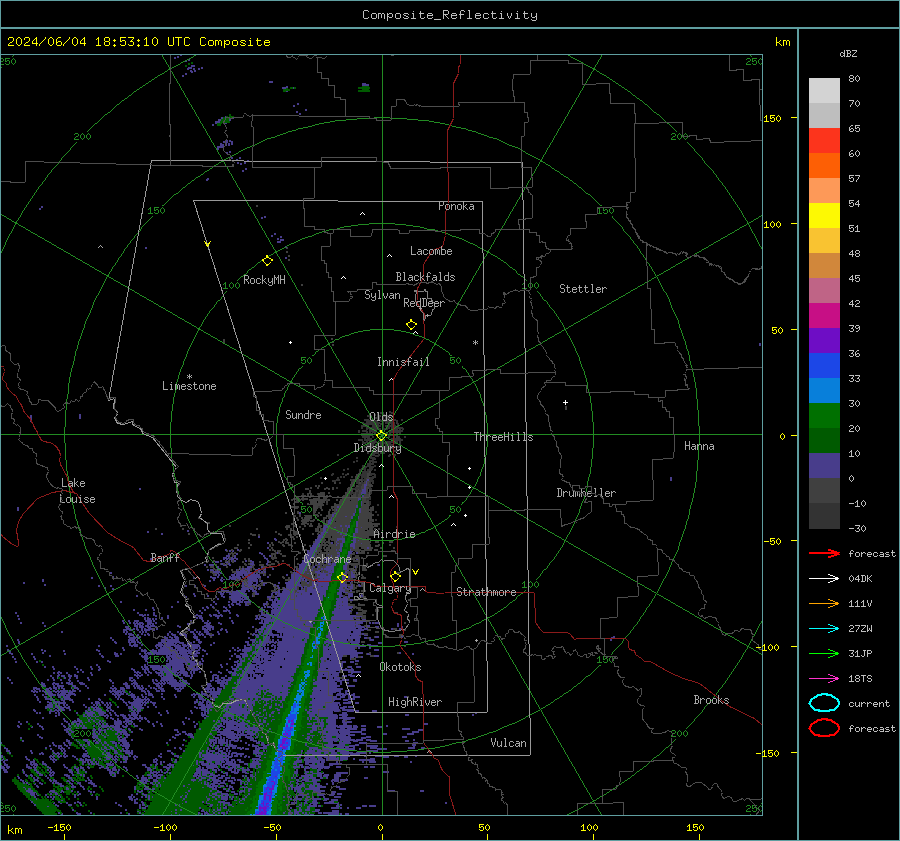Click the 'current' legend label
The height and width of the screenshot is (841, 900).
[869, 703]
